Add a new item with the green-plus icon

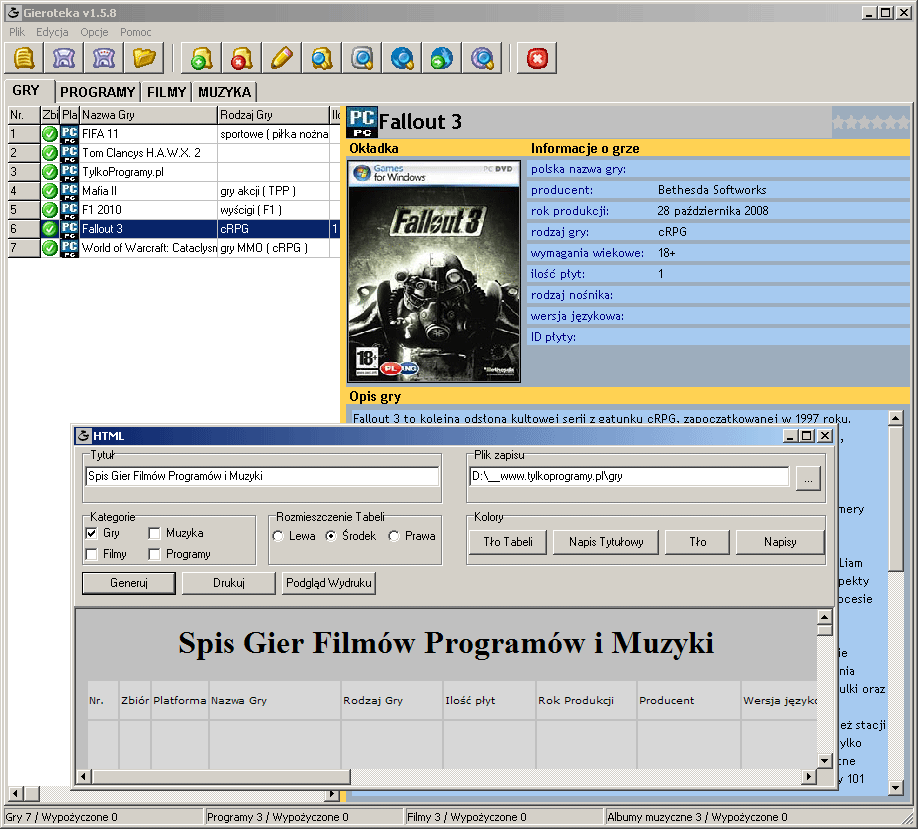(x=201, y=58)
